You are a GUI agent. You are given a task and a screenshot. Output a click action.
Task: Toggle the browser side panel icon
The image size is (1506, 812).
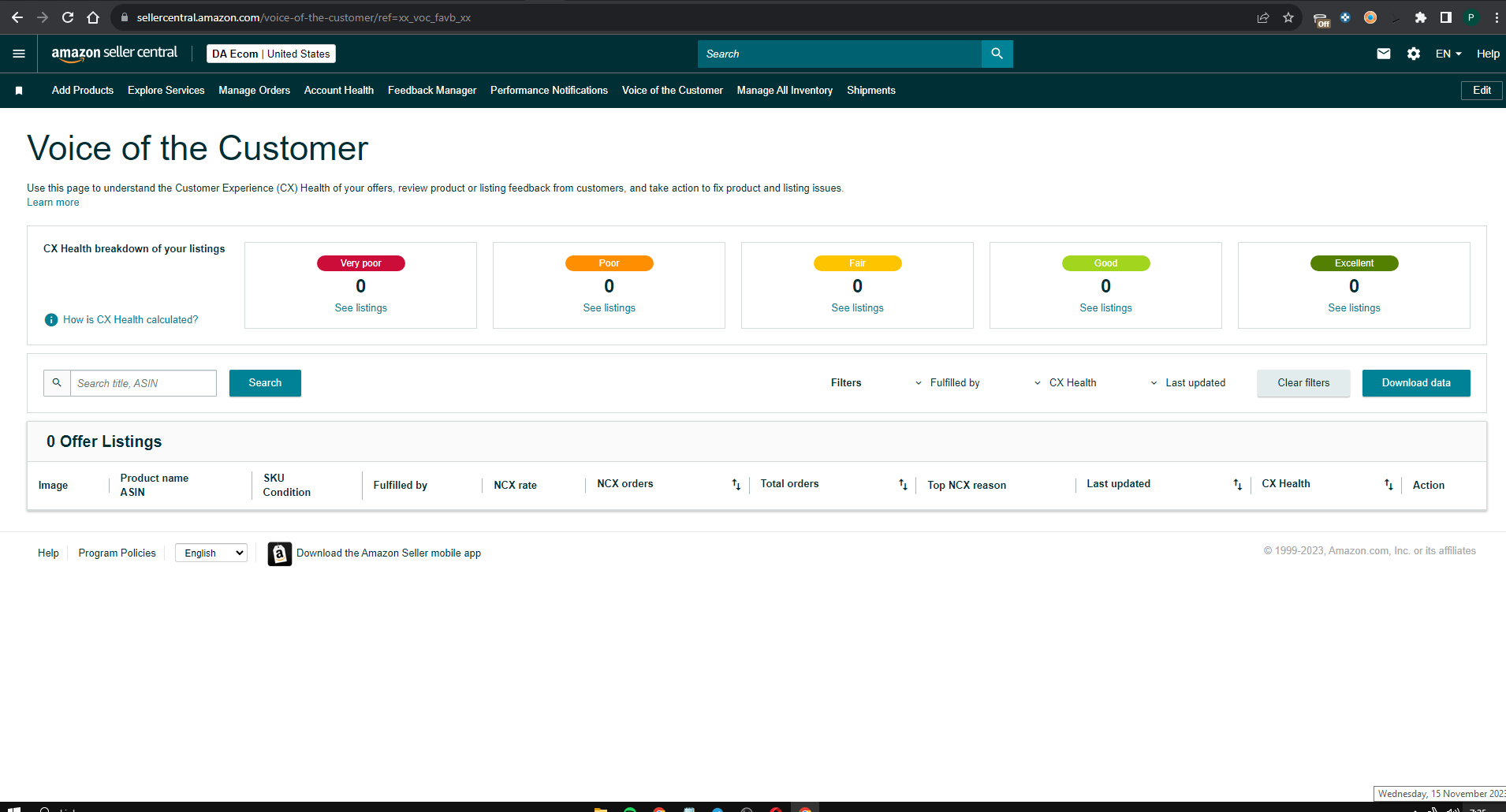(1446, 17)
